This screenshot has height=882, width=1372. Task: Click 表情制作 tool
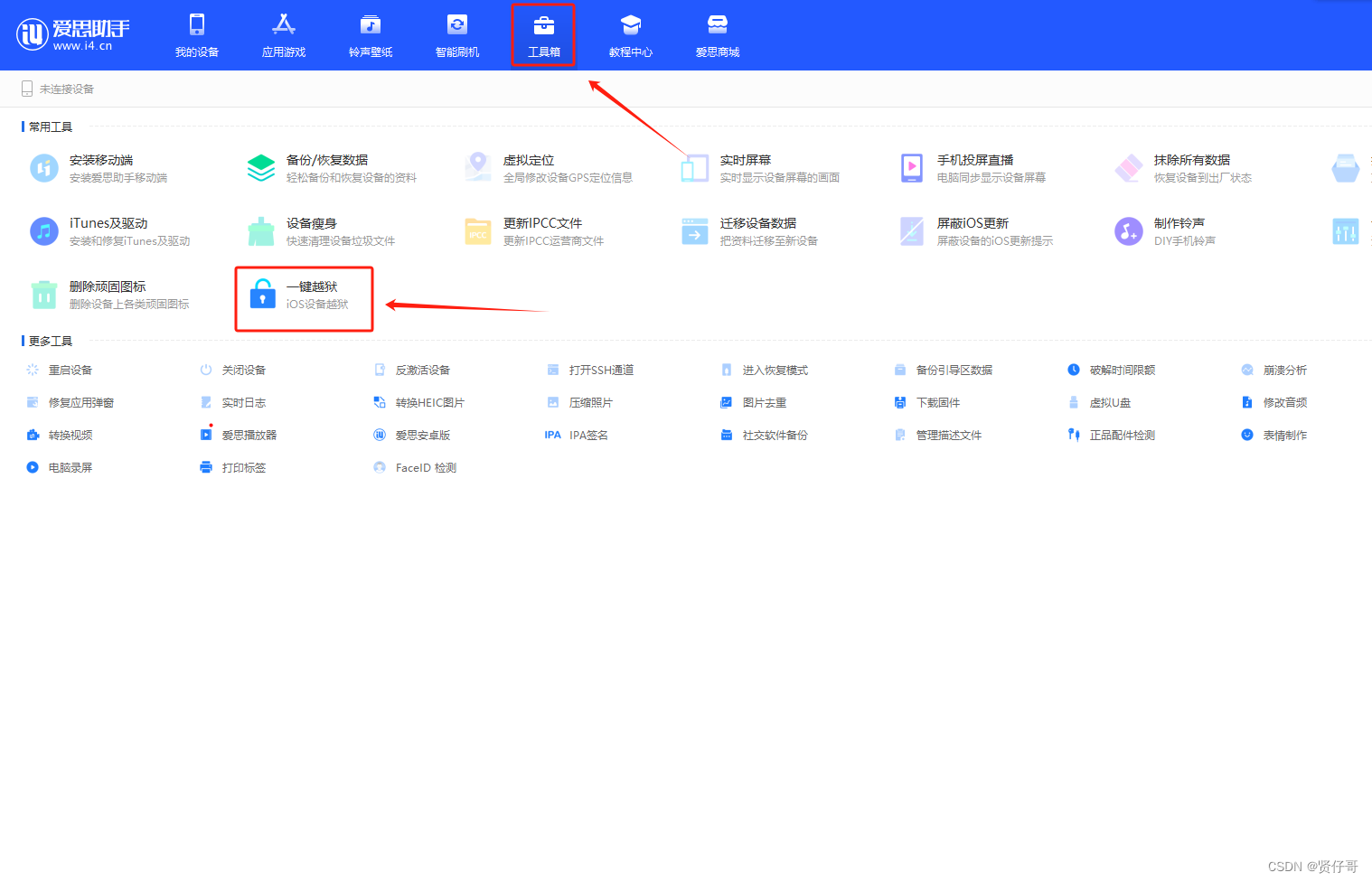[1274, 435]
